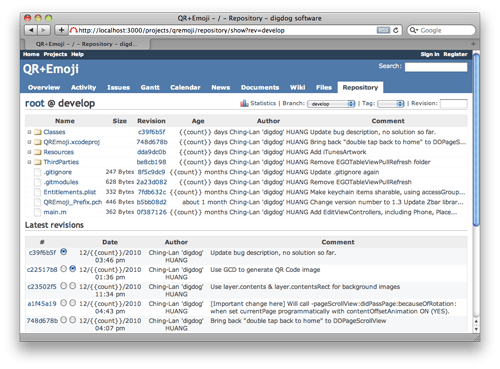Screen dimensions: 500x369
Task: Click the main.m file icon
Action: click(x=38, y=212)
